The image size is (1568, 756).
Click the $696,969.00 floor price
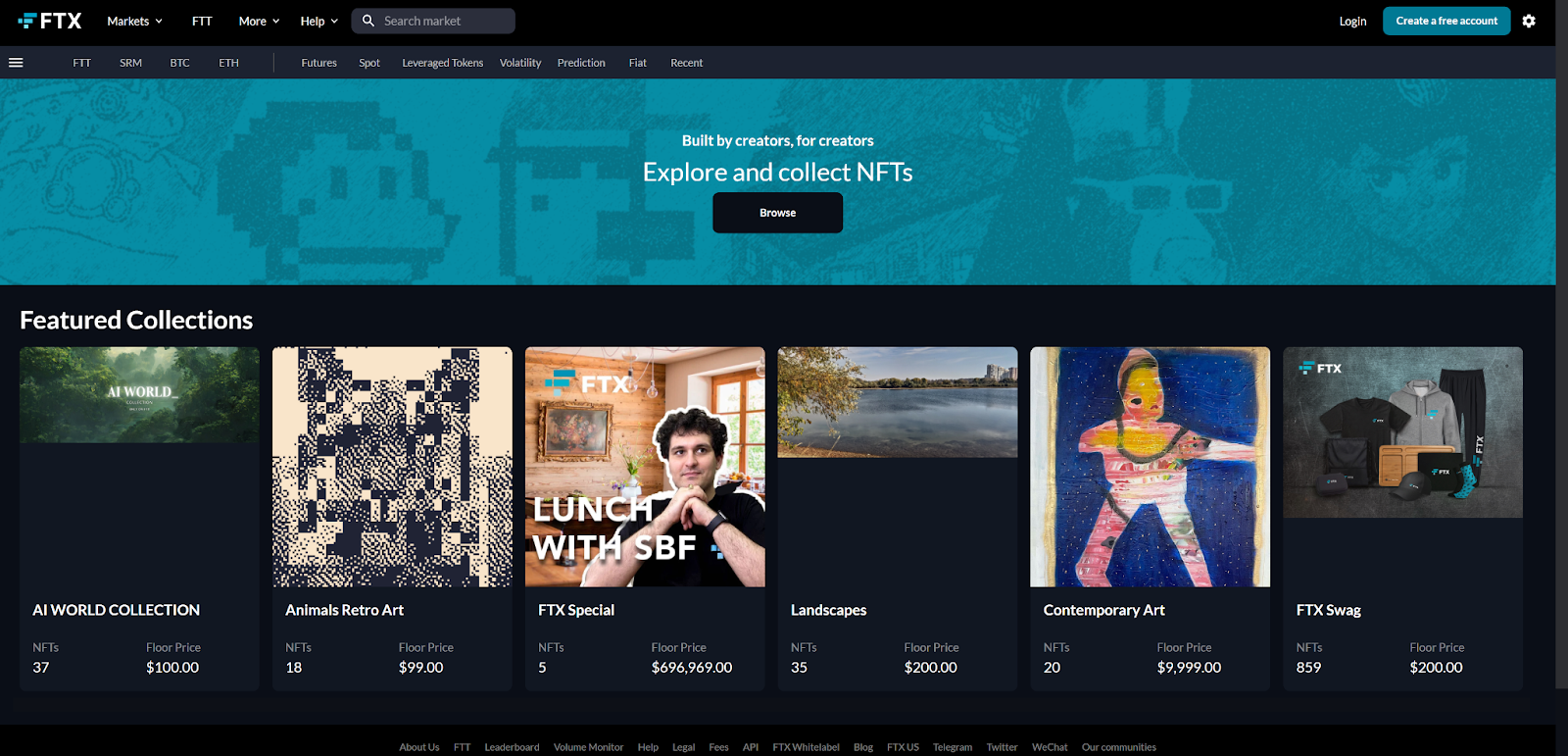[692, 668]
